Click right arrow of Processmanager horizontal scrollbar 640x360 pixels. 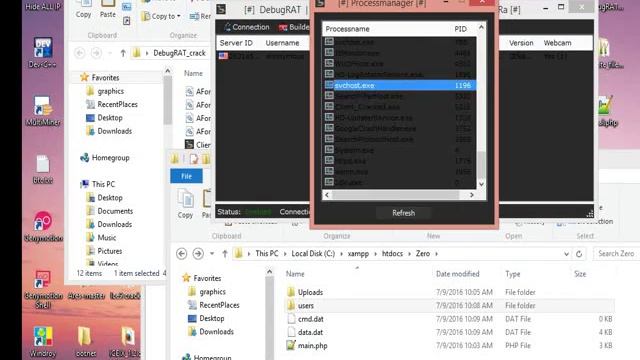pyautogui.click(x=472, y=195)
